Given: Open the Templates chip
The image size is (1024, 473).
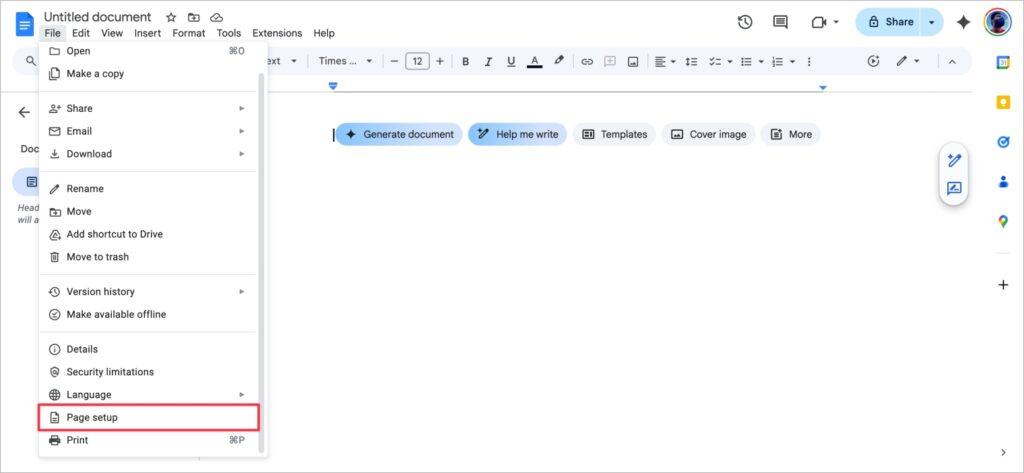Looking at the screenshot, I should [615, 135].
